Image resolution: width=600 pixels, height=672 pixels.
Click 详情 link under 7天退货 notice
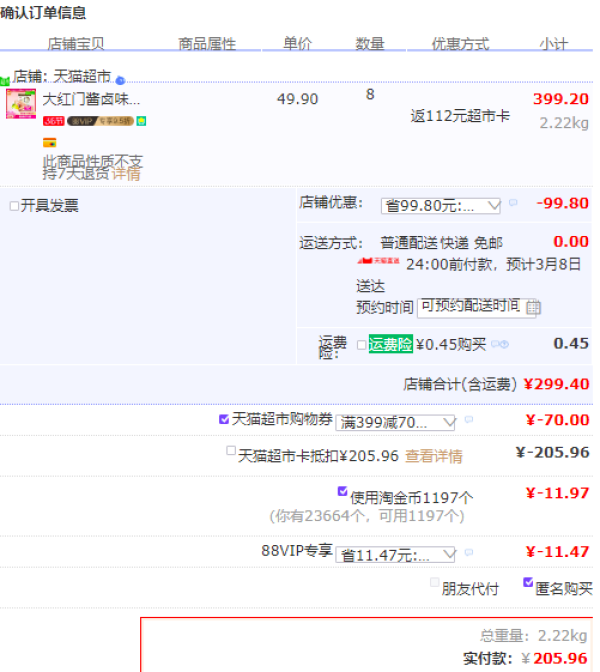pyautogui.click(x=126, y=174)
